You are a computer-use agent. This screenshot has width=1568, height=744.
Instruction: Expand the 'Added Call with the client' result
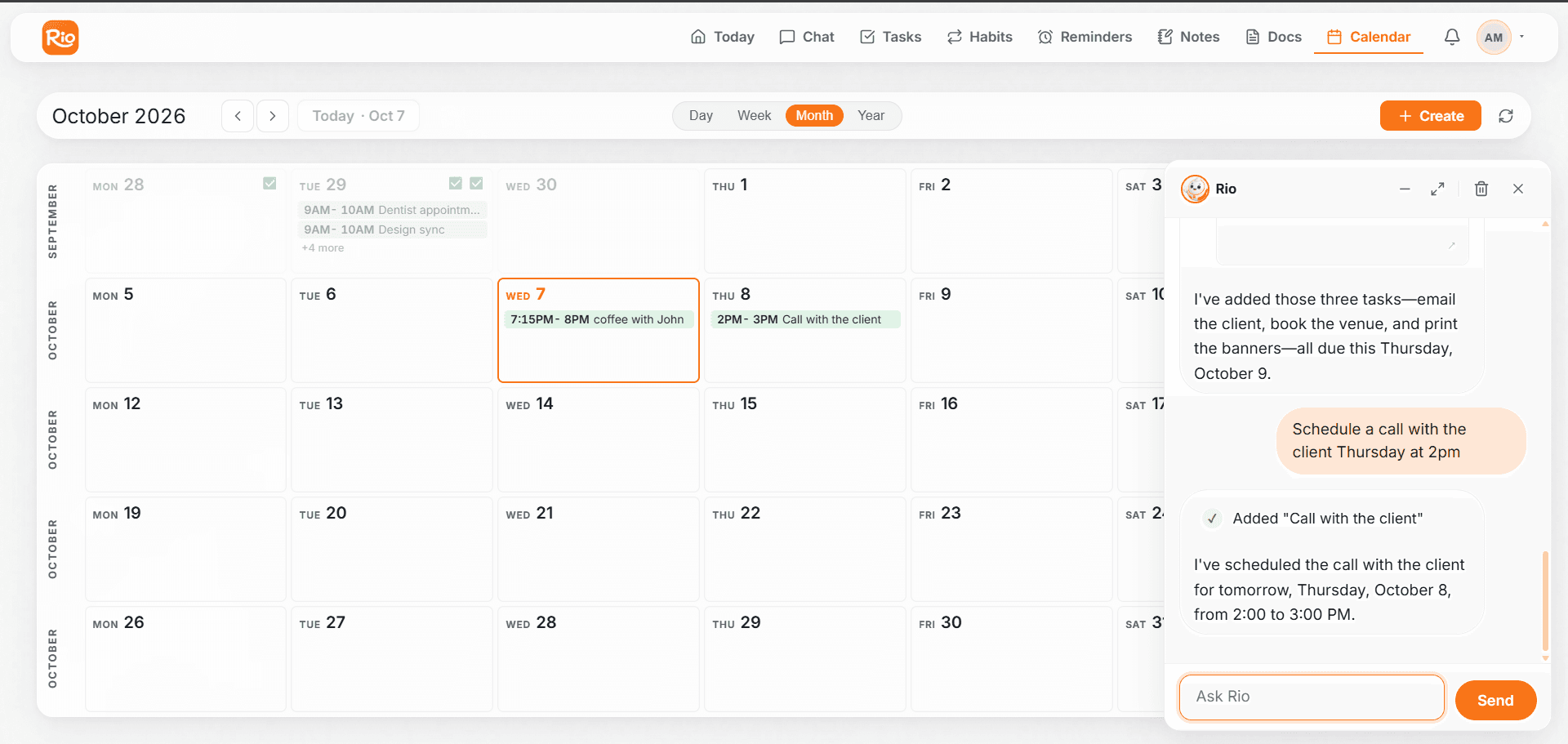1315,519
